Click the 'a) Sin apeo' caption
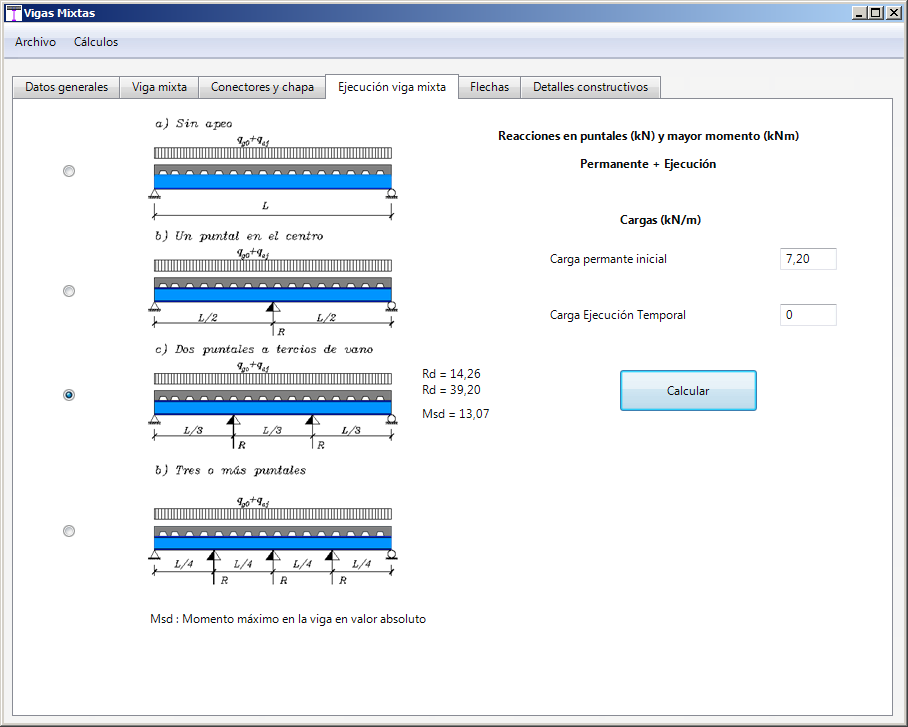908x727 pixels. point(193,123)
